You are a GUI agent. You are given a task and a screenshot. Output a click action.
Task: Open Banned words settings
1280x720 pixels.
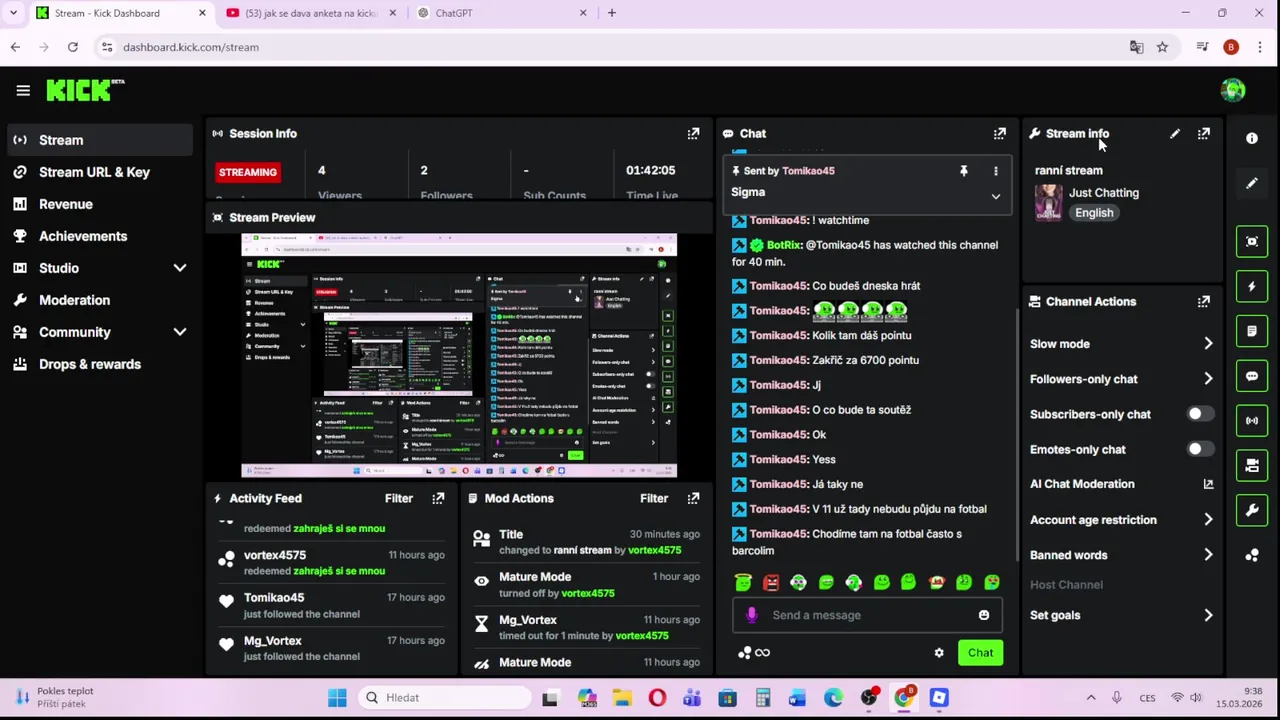[1122, 555]
